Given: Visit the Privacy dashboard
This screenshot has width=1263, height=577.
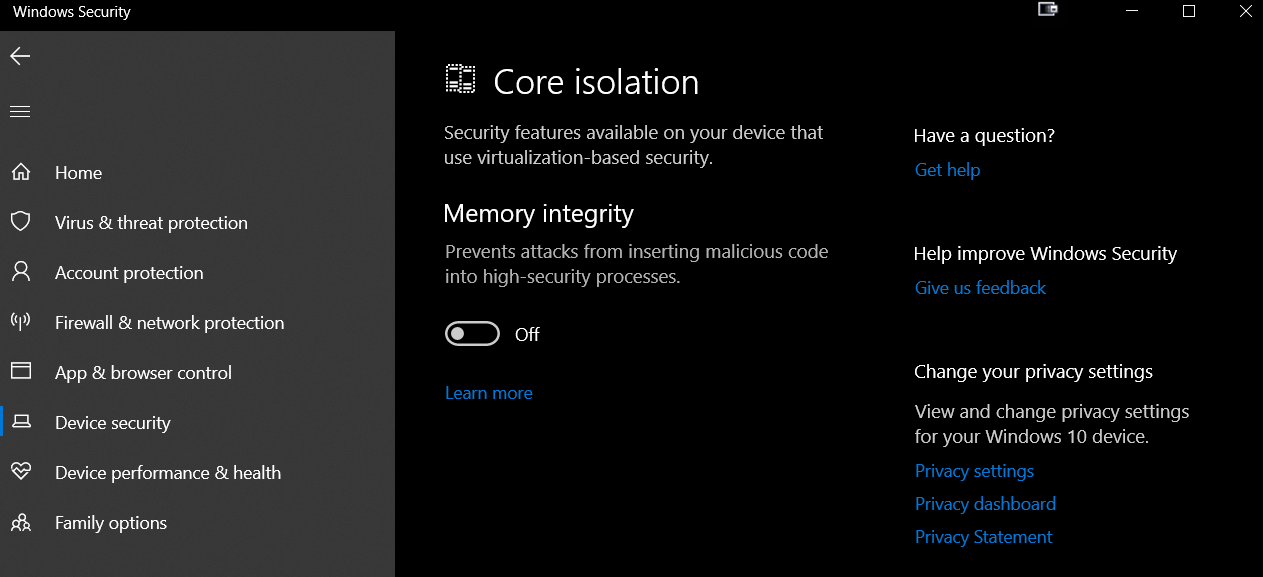Looking at the screenshot, I should point(984,503).
